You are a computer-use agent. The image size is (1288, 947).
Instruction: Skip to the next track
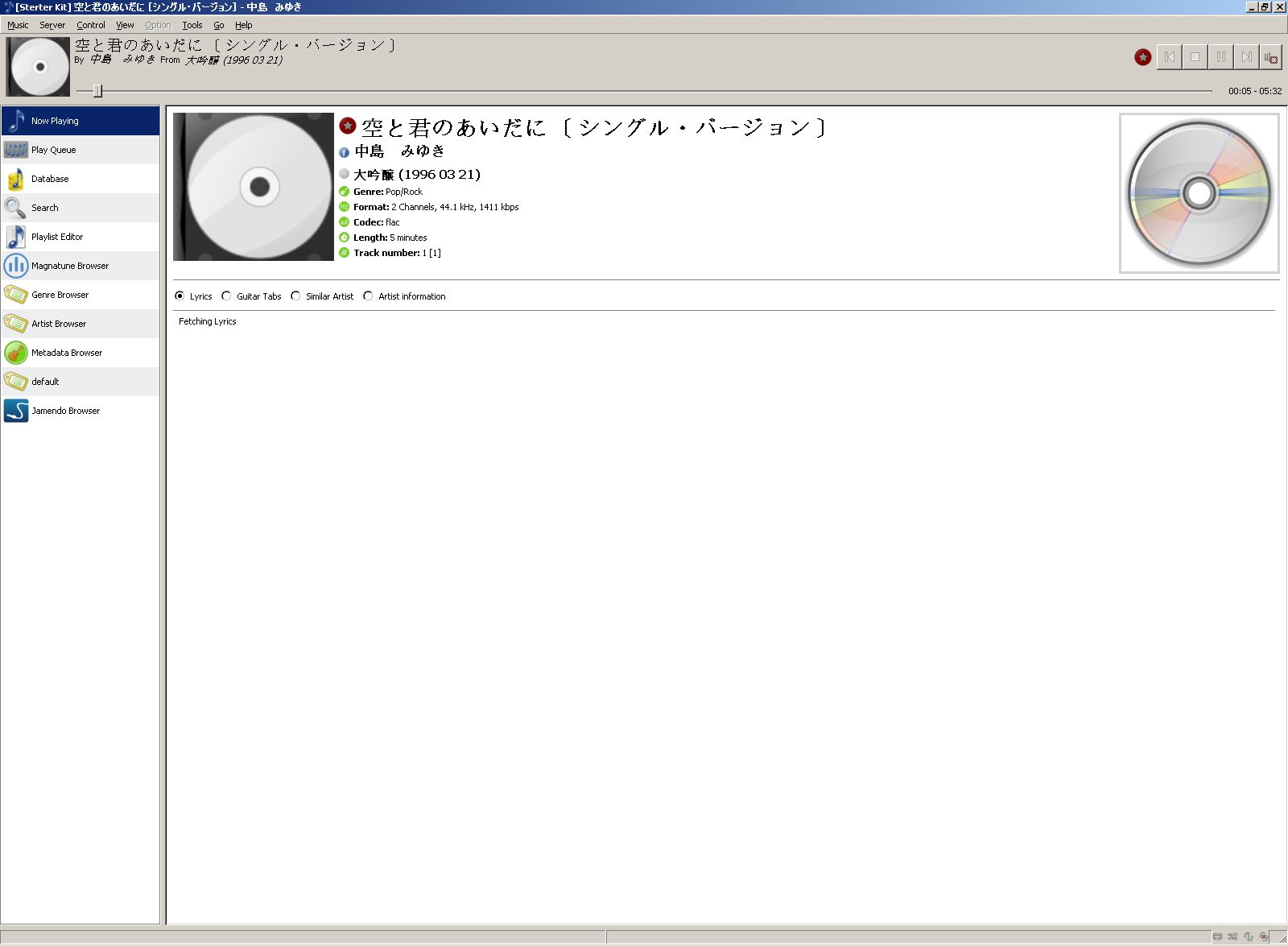tap(1246, 57)
